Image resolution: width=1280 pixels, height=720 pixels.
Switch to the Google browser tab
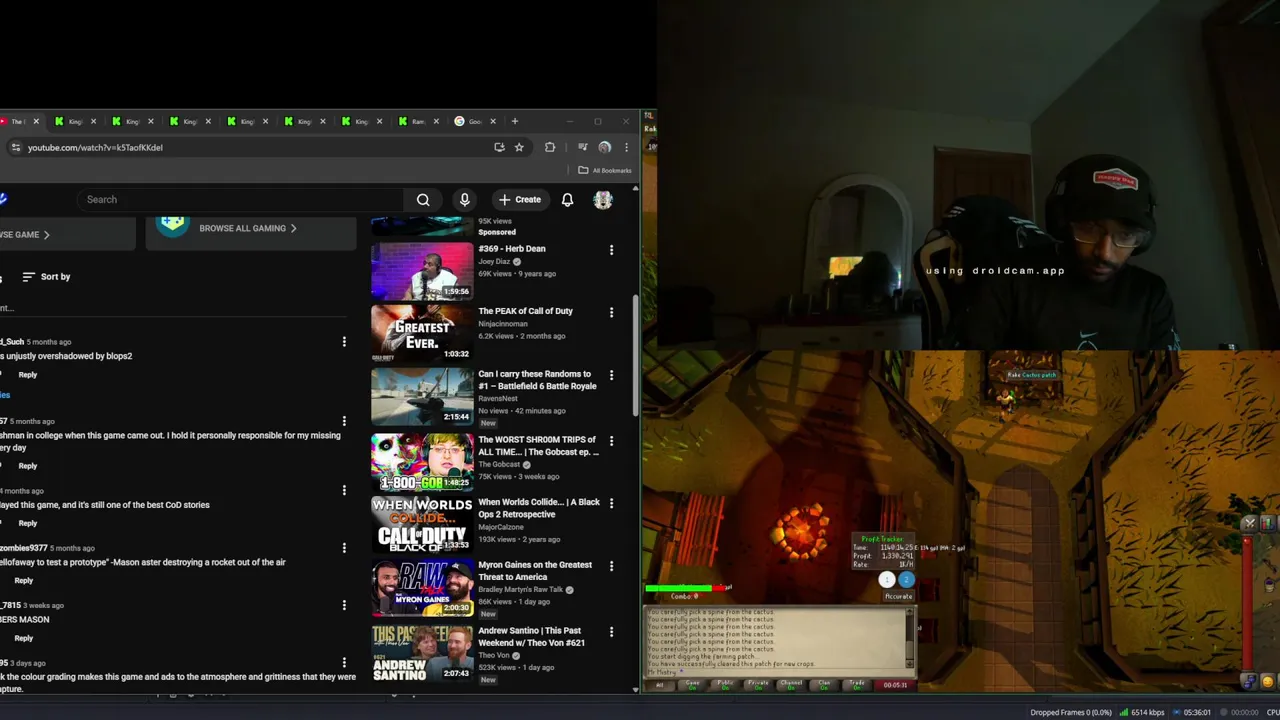coord(475,121)
